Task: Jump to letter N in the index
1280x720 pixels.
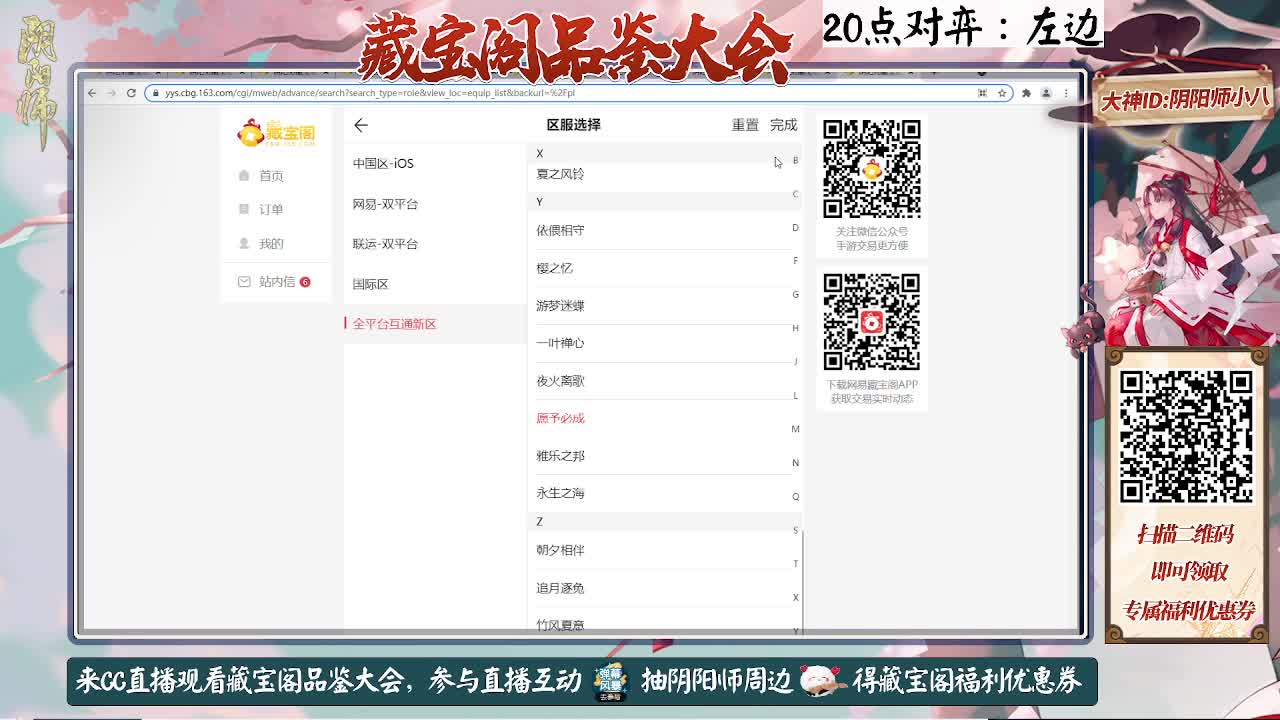Action: click(x=796, y=463)
